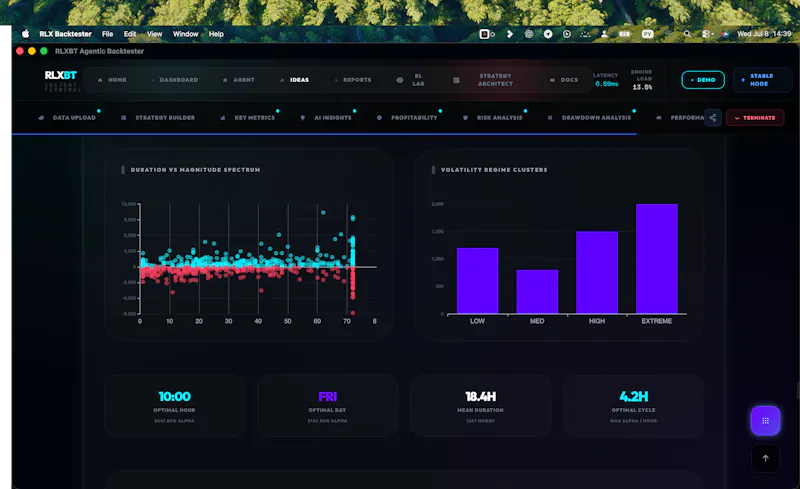
Task: Click the 10:00 Optimal Hour card
Action: [174, 406]
